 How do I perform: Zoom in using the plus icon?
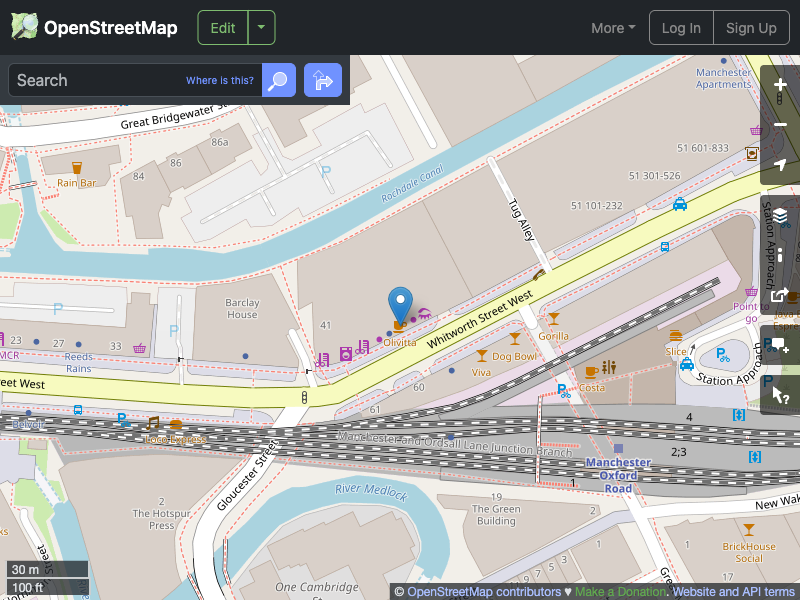pyautogui.click(x=780, y=85)
